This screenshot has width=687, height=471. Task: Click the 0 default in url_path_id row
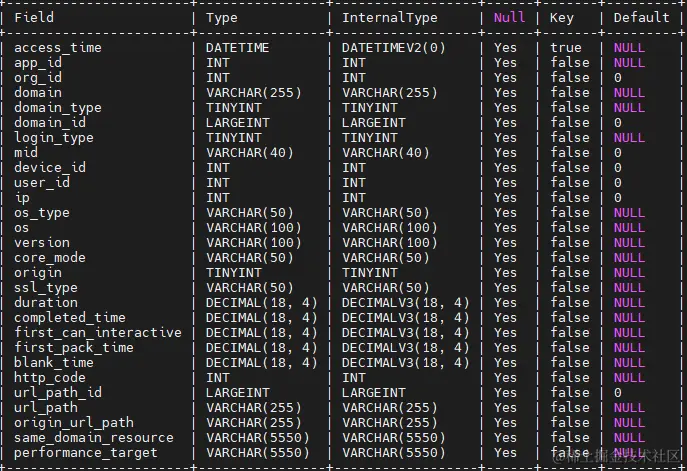(618, 393)
